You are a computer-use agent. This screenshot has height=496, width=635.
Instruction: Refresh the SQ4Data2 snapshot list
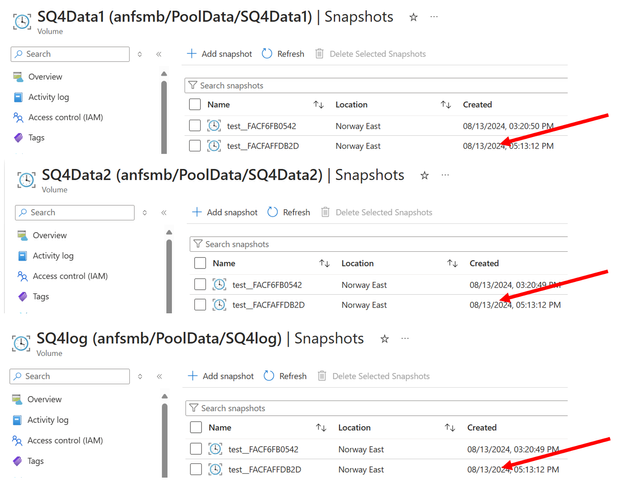(x=289, y=212)
